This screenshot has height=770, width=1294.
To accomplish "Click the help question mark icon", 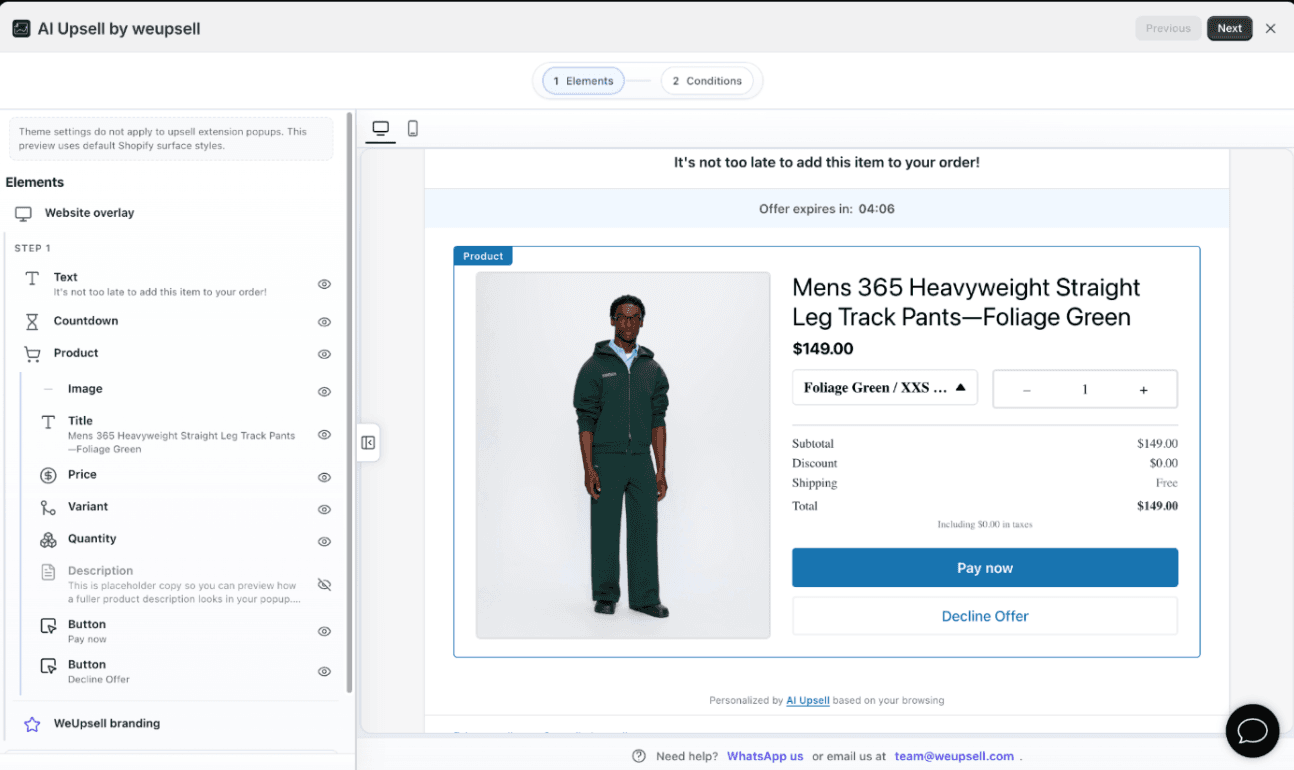I will pyautogui.click(x=639, y=756).
